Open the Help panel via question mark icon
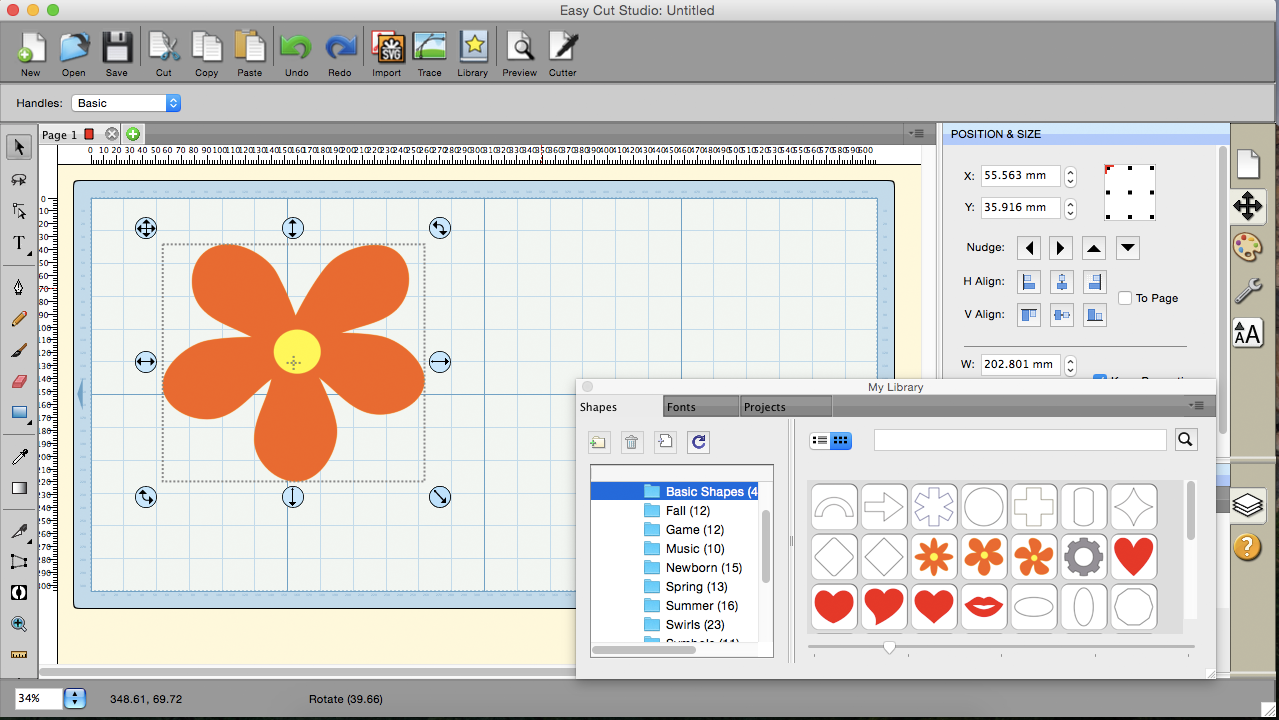Image resolution: width=1279 pixels, height=720 pixels. pos(1247,546)
